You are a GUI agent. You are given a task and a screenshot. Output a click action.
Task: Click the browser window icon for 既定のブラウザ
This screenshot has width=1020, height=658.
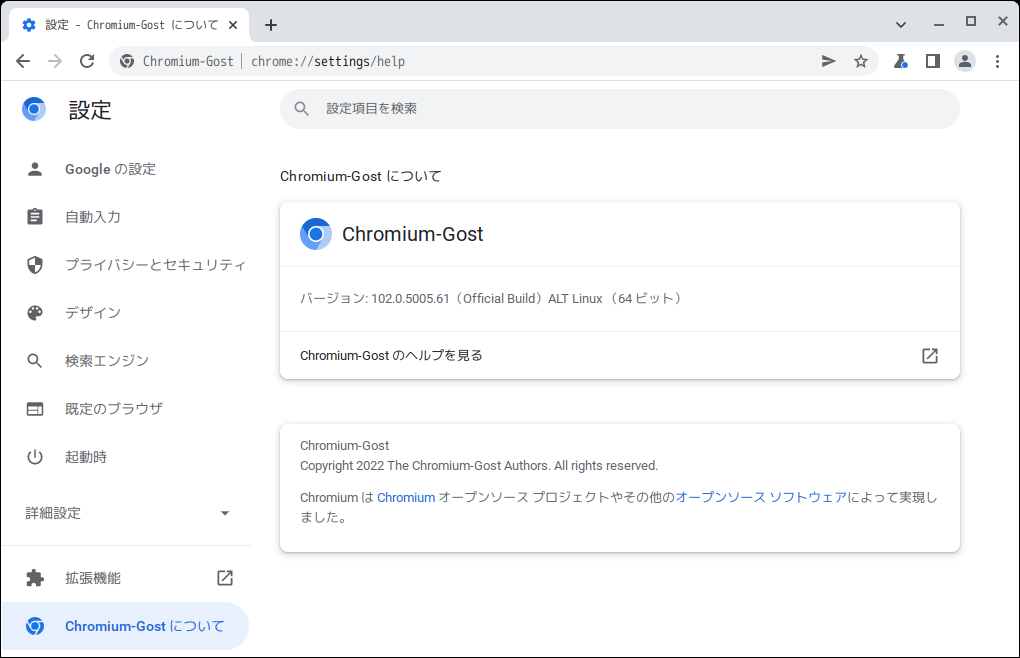35,409
